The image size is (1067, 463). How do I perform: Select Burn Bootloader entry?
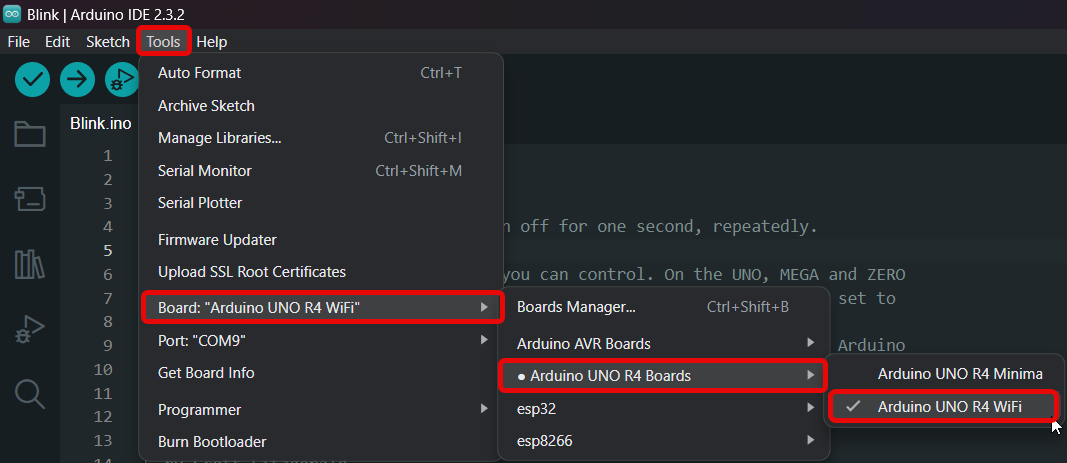[321, 443]
